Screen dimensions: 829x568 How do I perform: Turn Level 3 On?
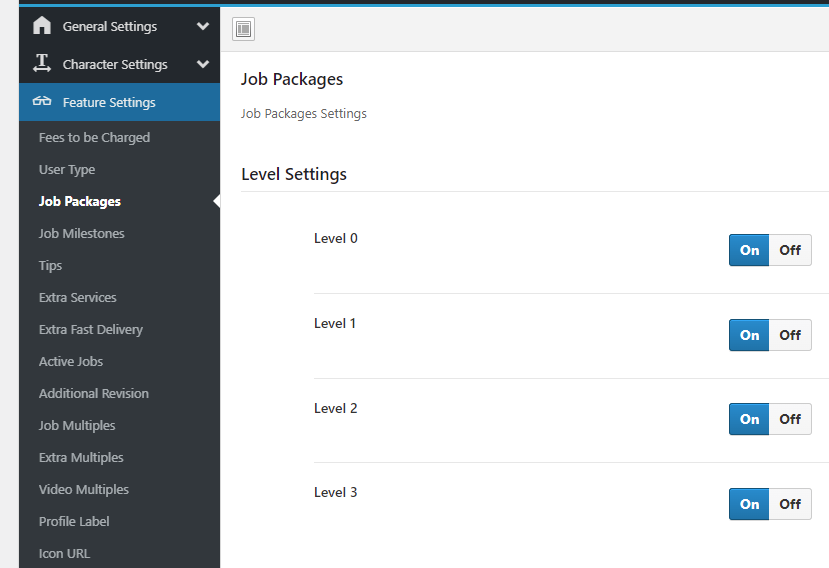pos(749,504)
